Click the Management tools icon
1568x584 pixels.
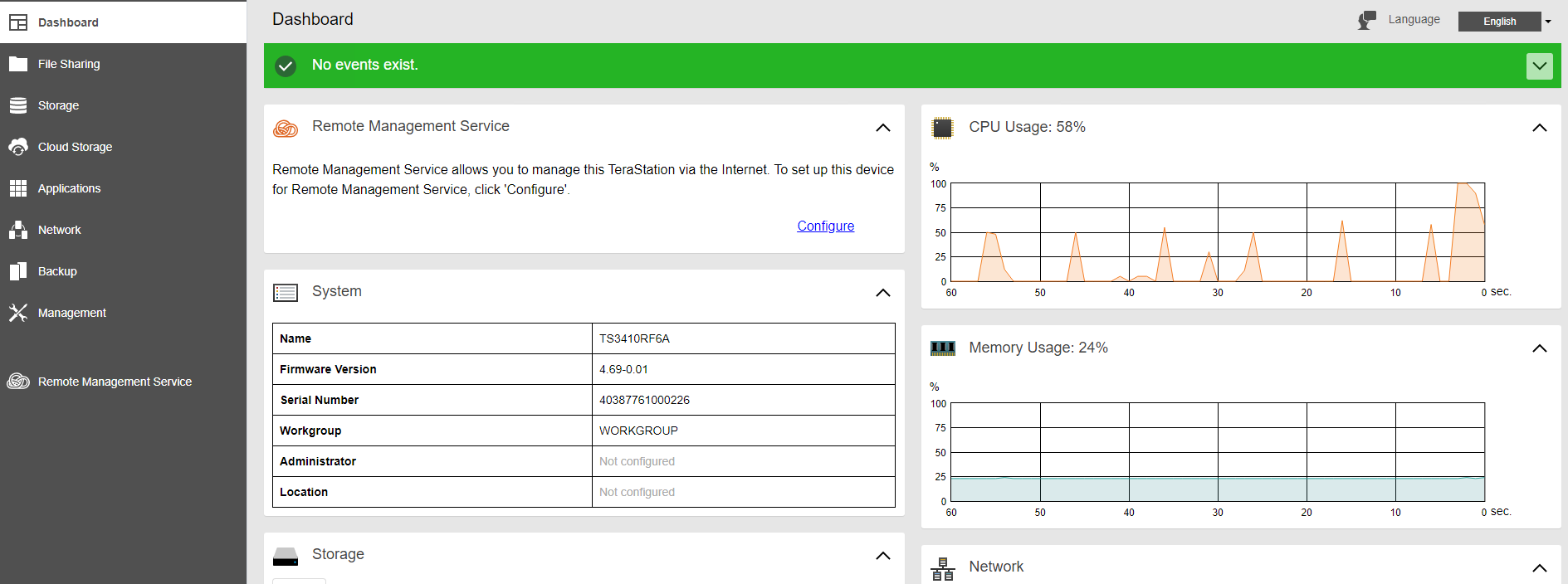click(18, 313)
